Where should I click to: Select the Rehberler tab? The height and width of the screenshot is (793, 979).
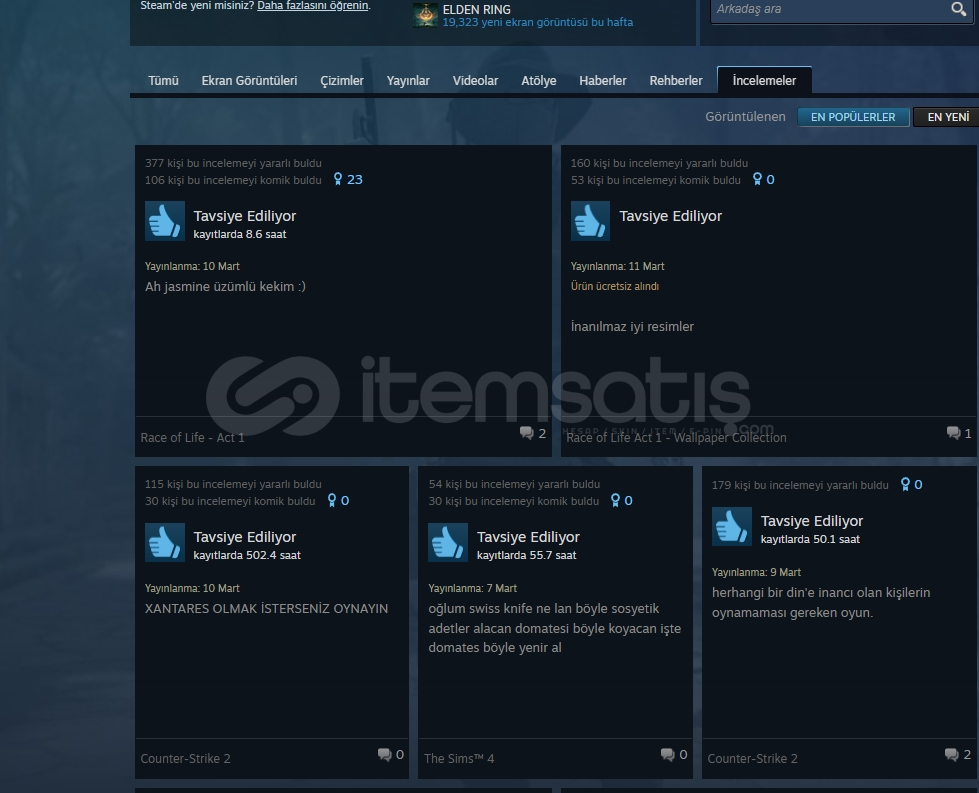click(x=676, y=81)
